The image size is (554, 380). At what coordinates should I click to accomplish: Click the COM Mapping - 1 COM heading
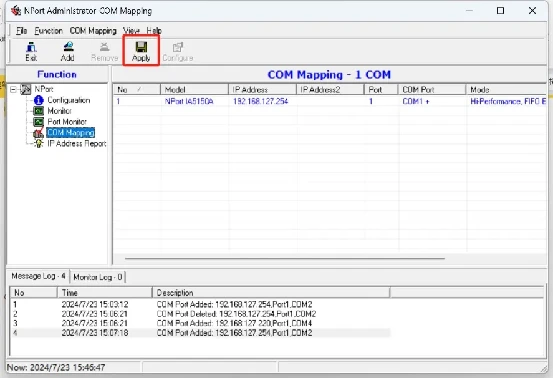coord(329,75)
